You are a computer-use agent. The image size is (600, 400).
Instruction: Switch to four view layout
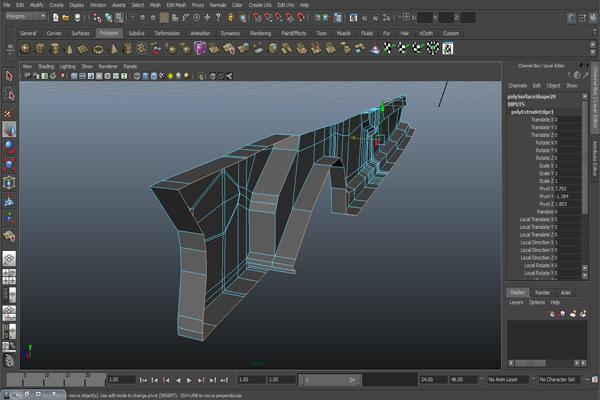pos(9,276)
